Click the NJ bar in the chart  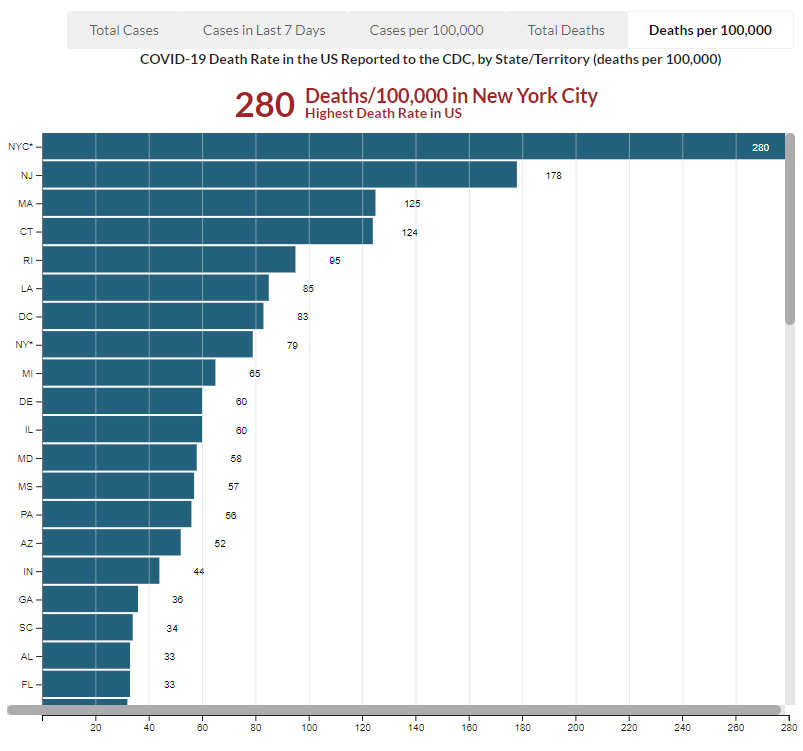pos(280,175)
